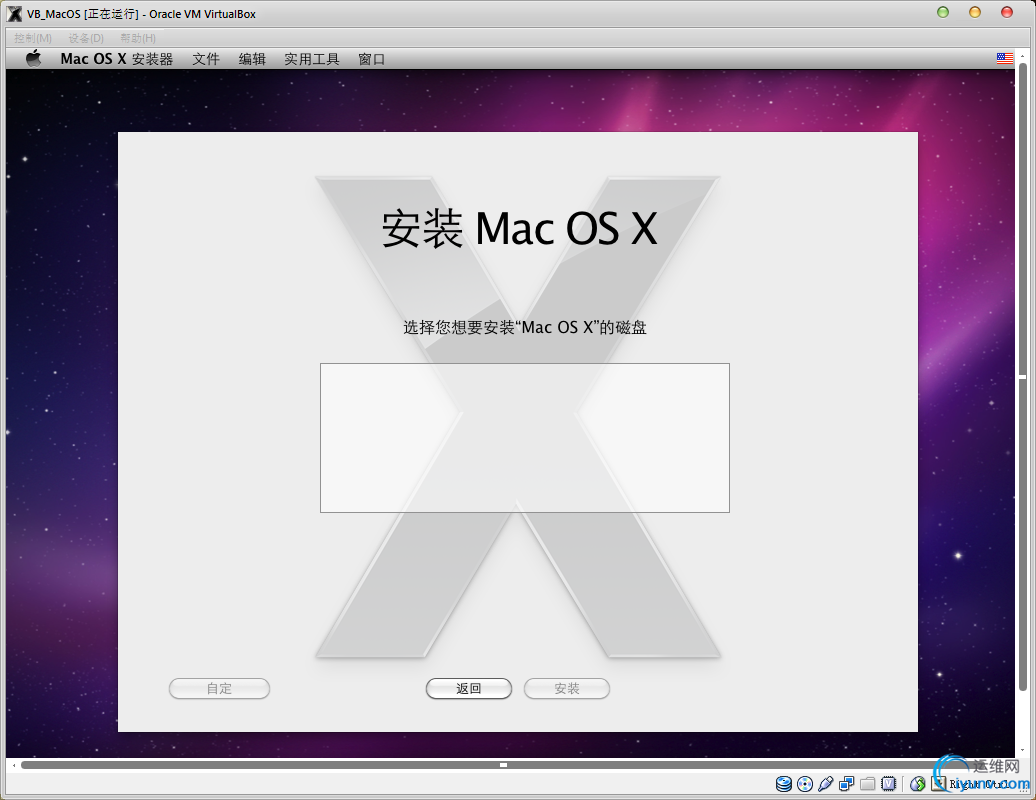Click the vertical scrollbar on the right
Screen dimensions: 1036x800
(x=1023, y=378)
